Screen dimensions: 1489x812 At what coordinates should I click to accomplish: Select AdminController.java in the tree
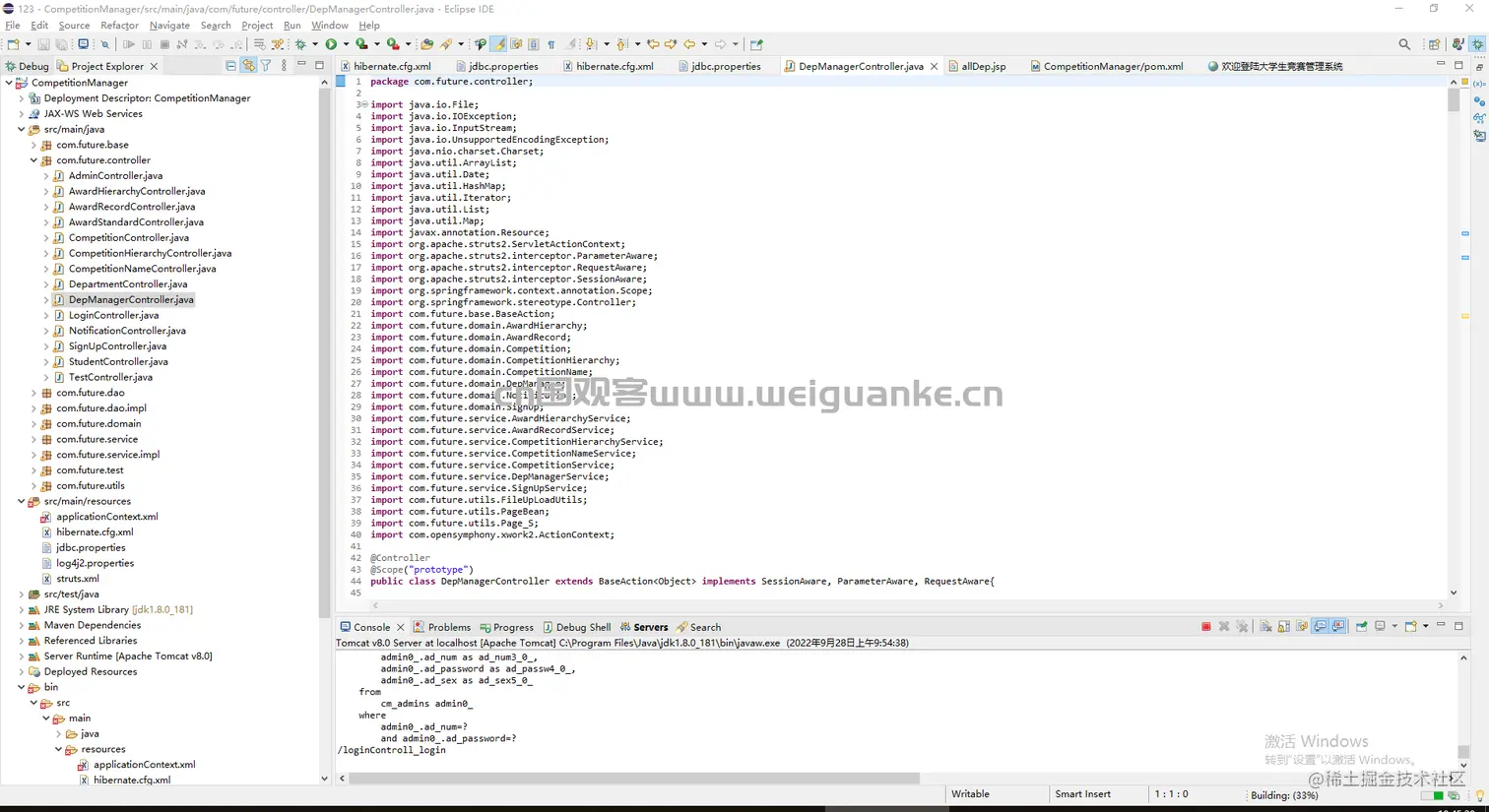[115, 175]
